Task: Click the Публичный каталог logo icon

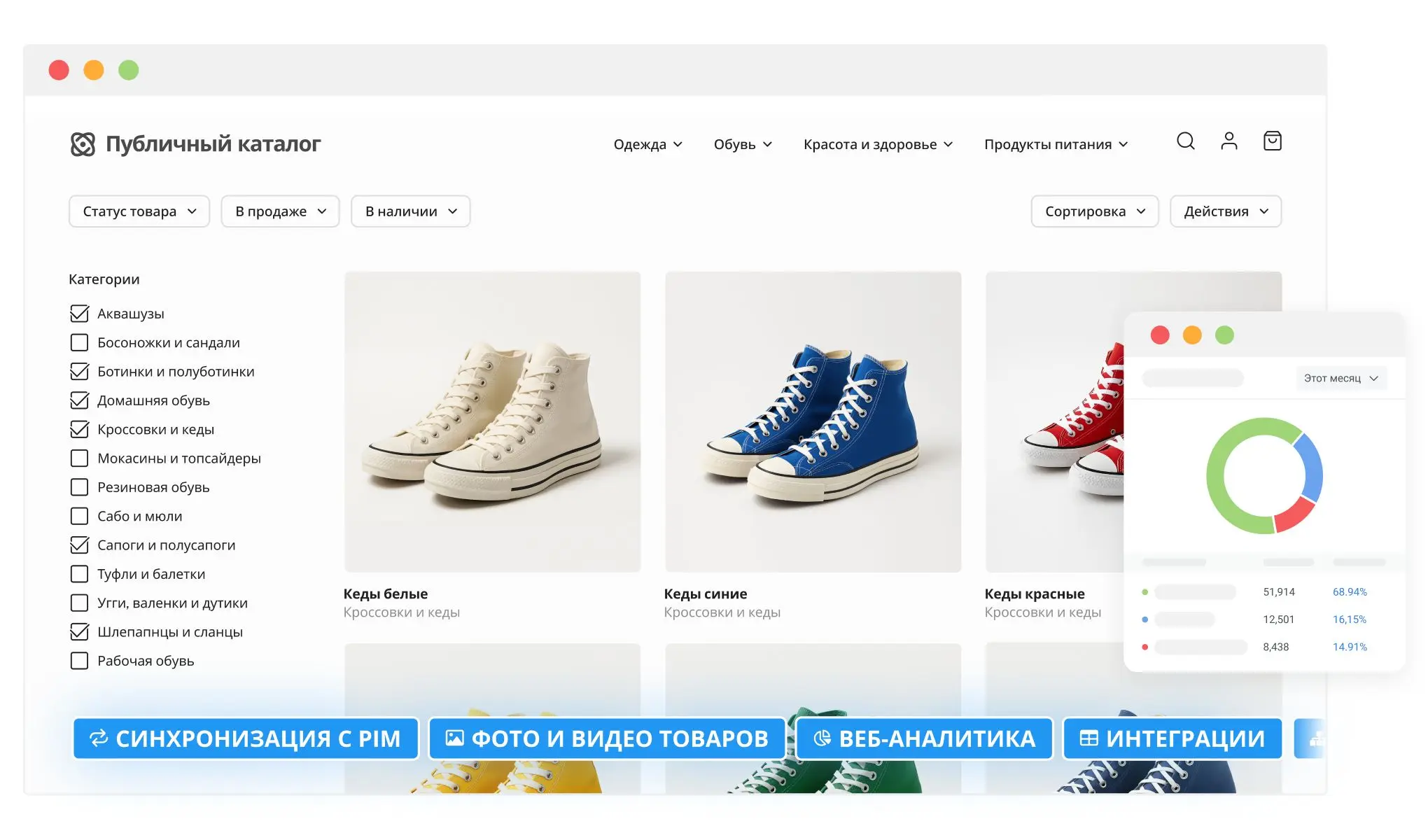Action: tap(83, 144)
